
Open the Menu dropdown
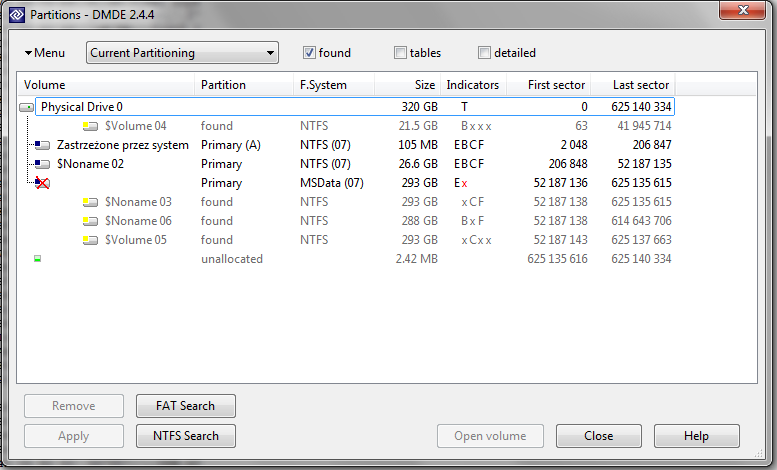(45, 53)
